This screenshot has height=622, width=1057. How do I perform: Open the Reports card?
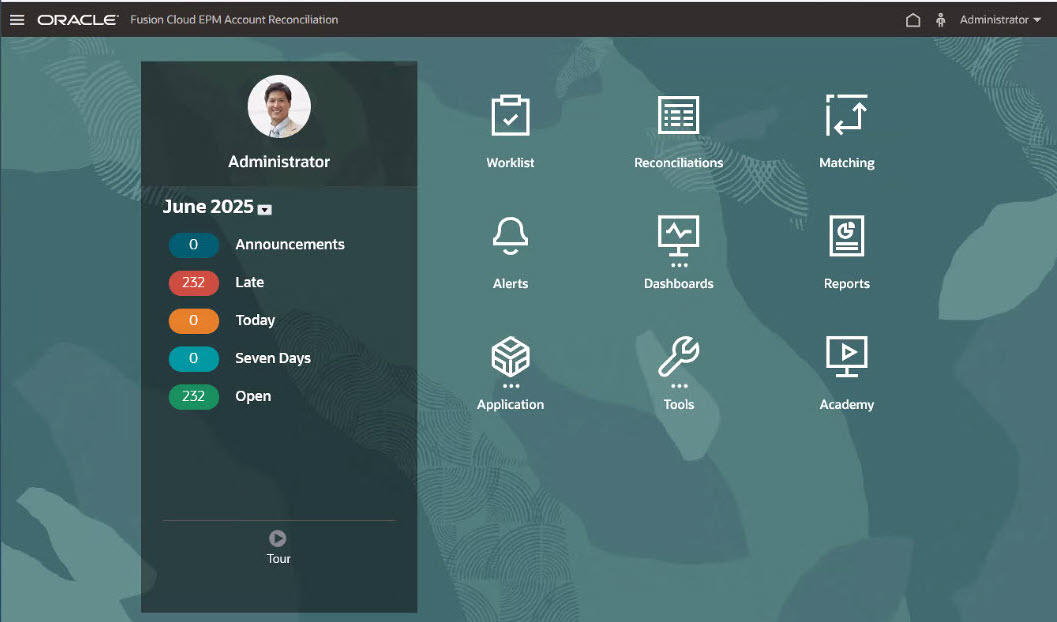(847, 253)
